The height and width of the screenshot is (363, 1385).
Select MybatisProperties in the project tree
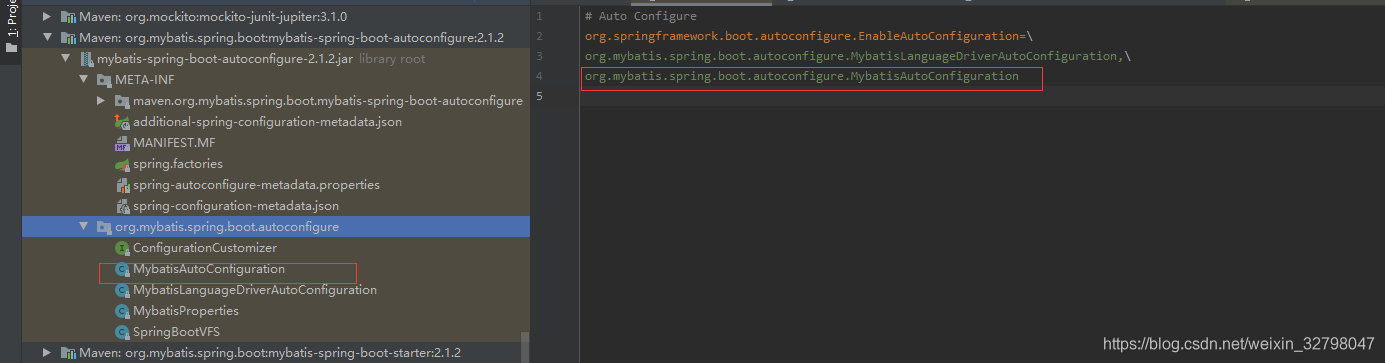click(x=186, y=311)
